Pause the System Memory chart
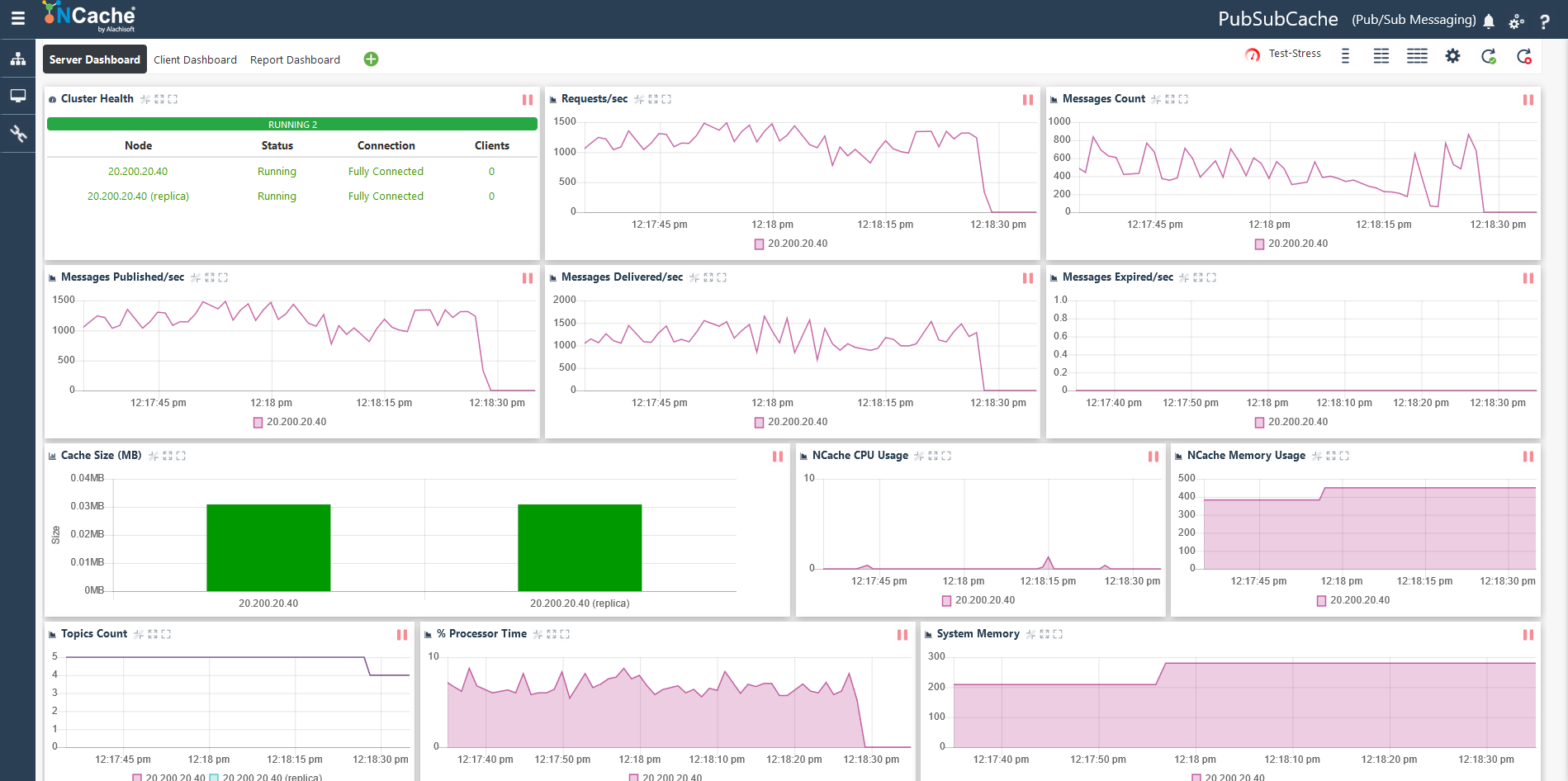 tap(1528, 635)
